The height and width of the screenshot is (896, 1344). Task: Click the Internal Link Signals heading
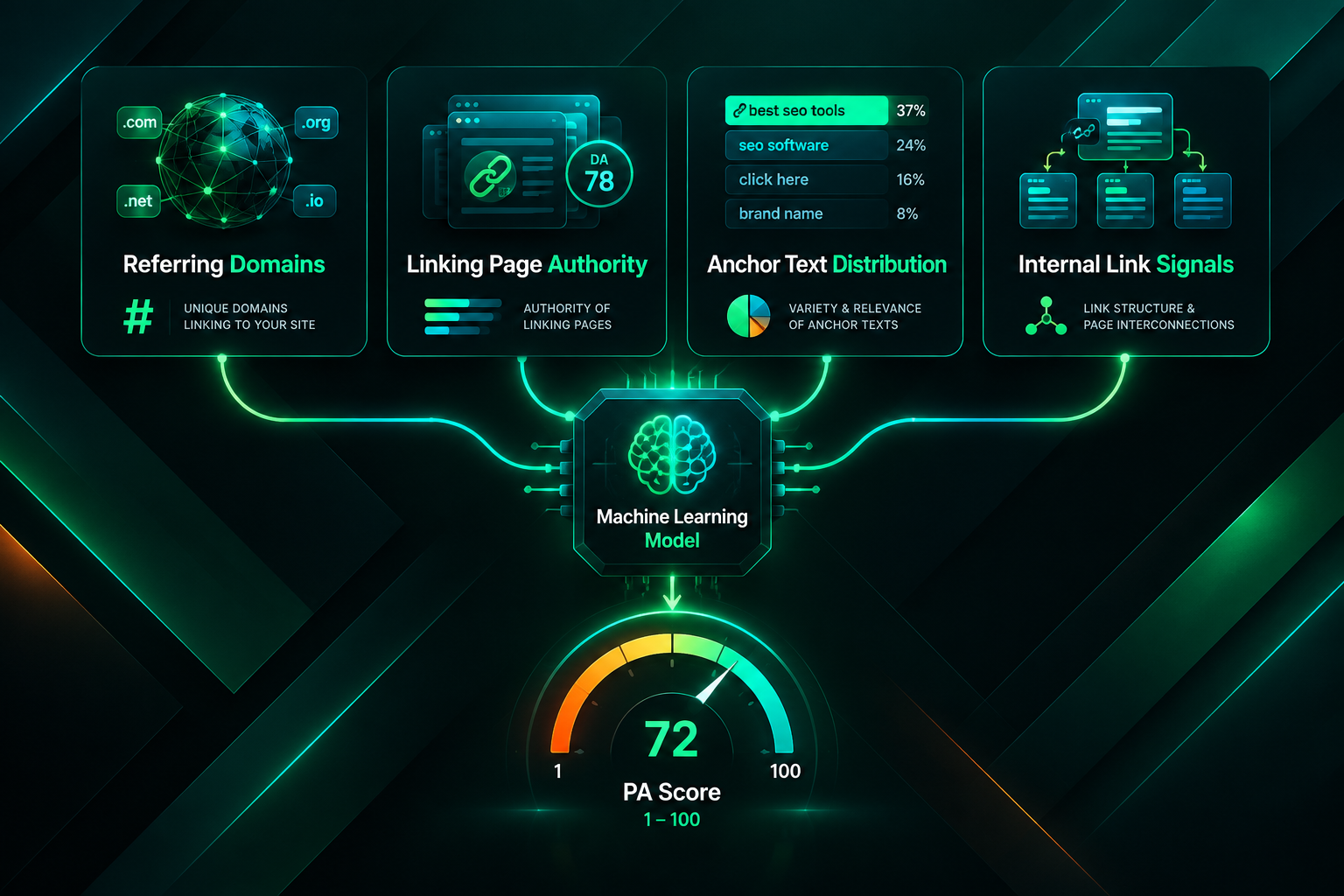coord(1126,265)
